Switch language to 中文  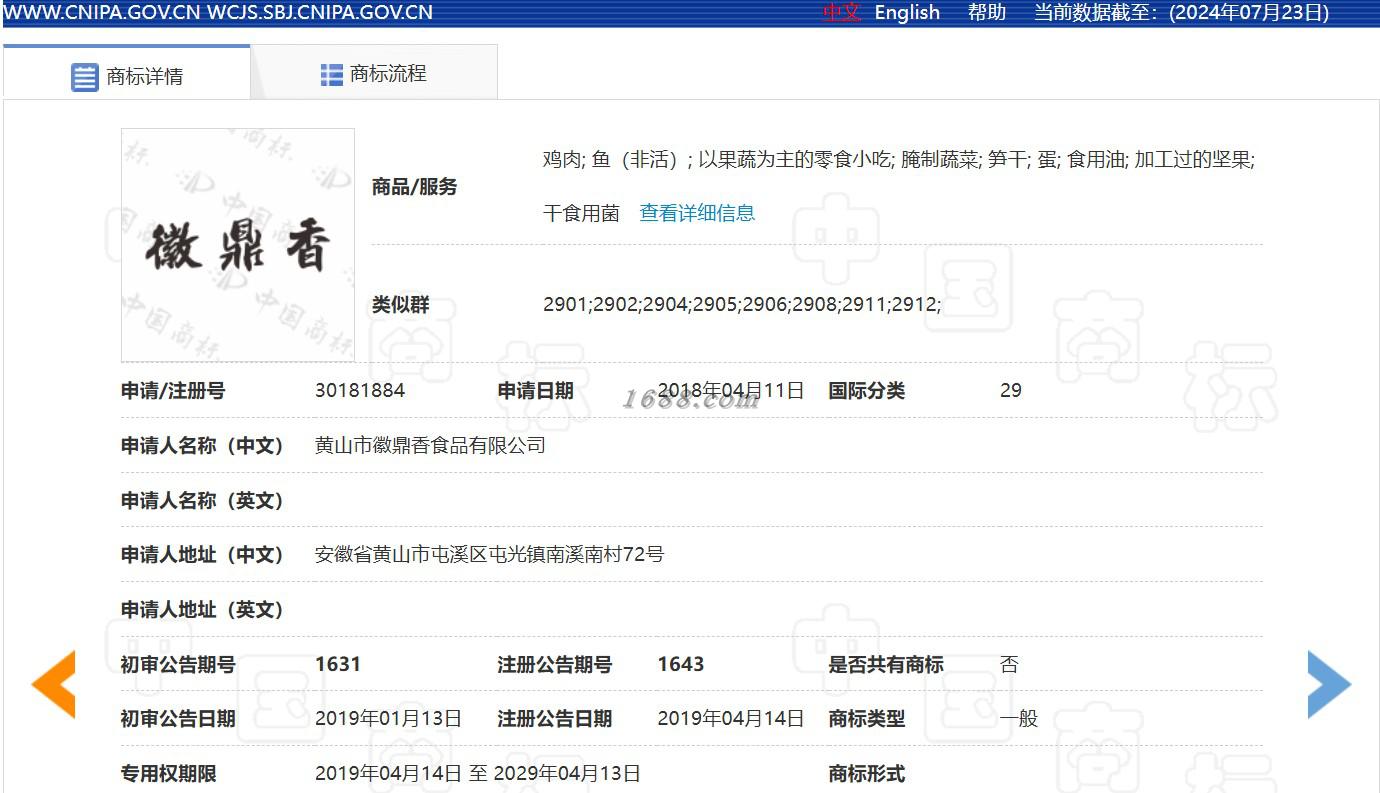pos(841,13)
